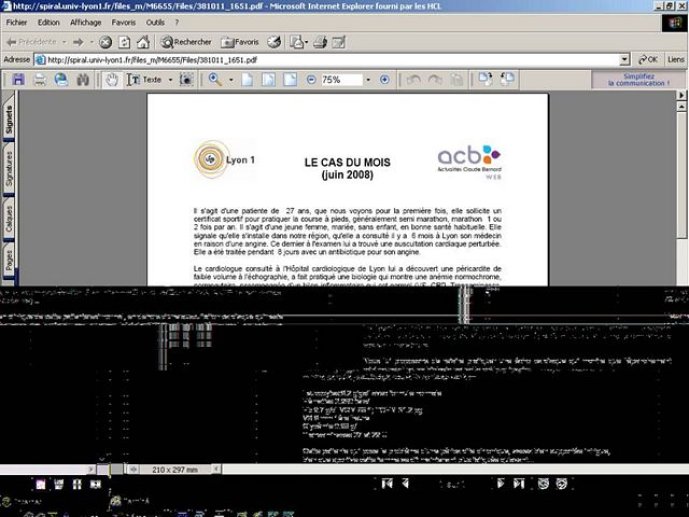Jump to the last page of PDF
This screenshot has height=517, width=689.
(x=519, y=484)
